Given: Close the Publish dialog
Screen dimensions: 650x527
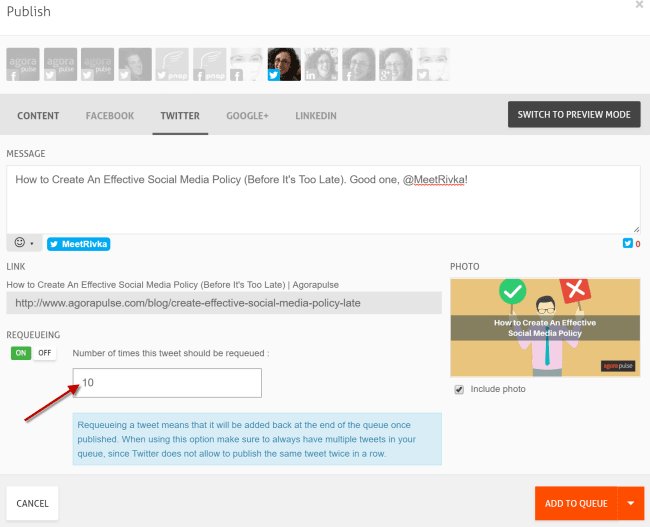Looking at the screenshot, I should tap(639, 5).
